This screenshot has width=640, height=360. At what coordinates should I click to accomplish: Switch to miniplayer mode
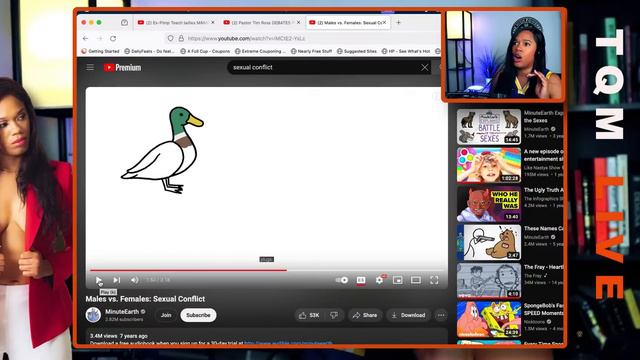tap(398, 280)
